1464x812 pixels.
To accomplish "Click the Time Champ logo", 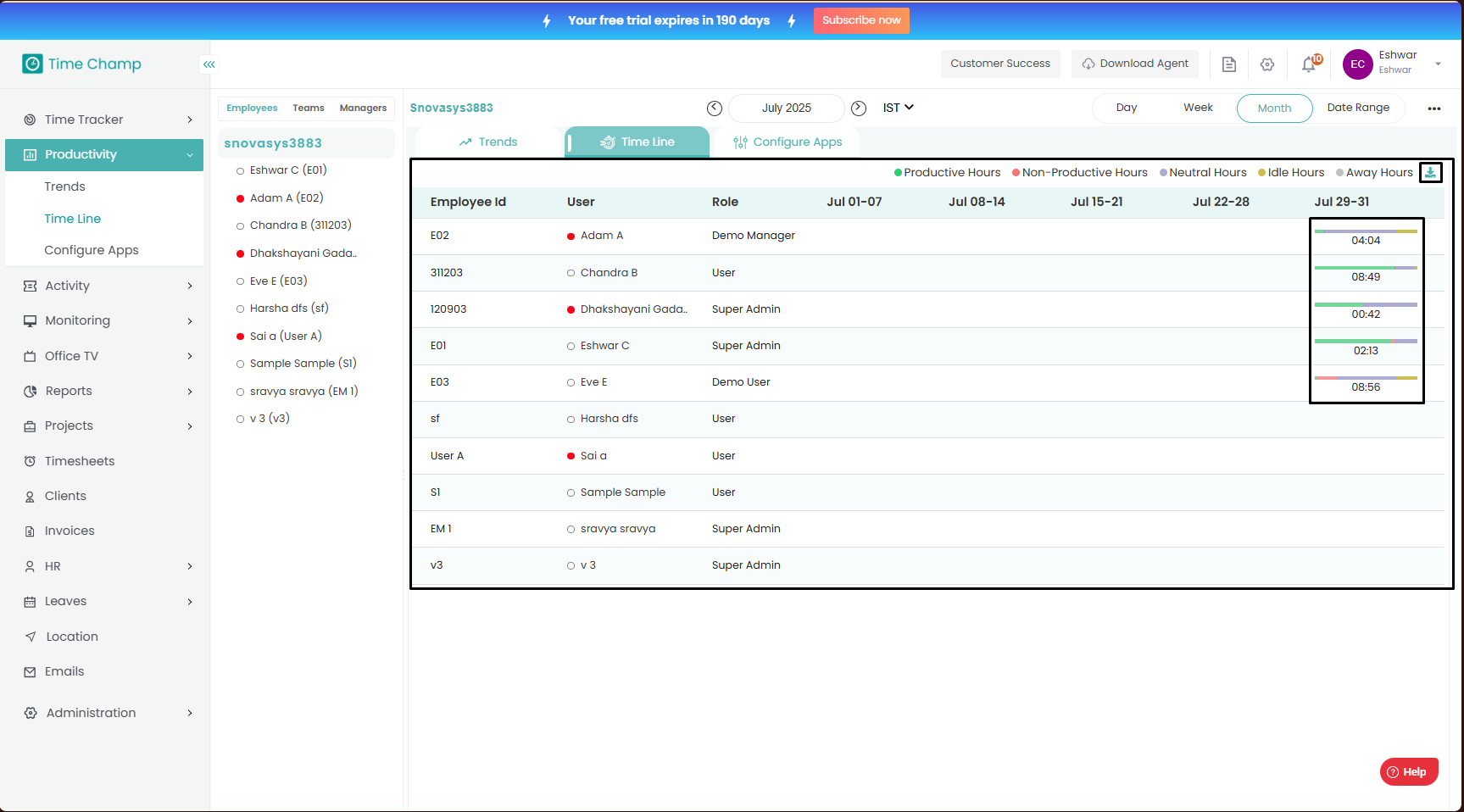I will pos(82,64).
